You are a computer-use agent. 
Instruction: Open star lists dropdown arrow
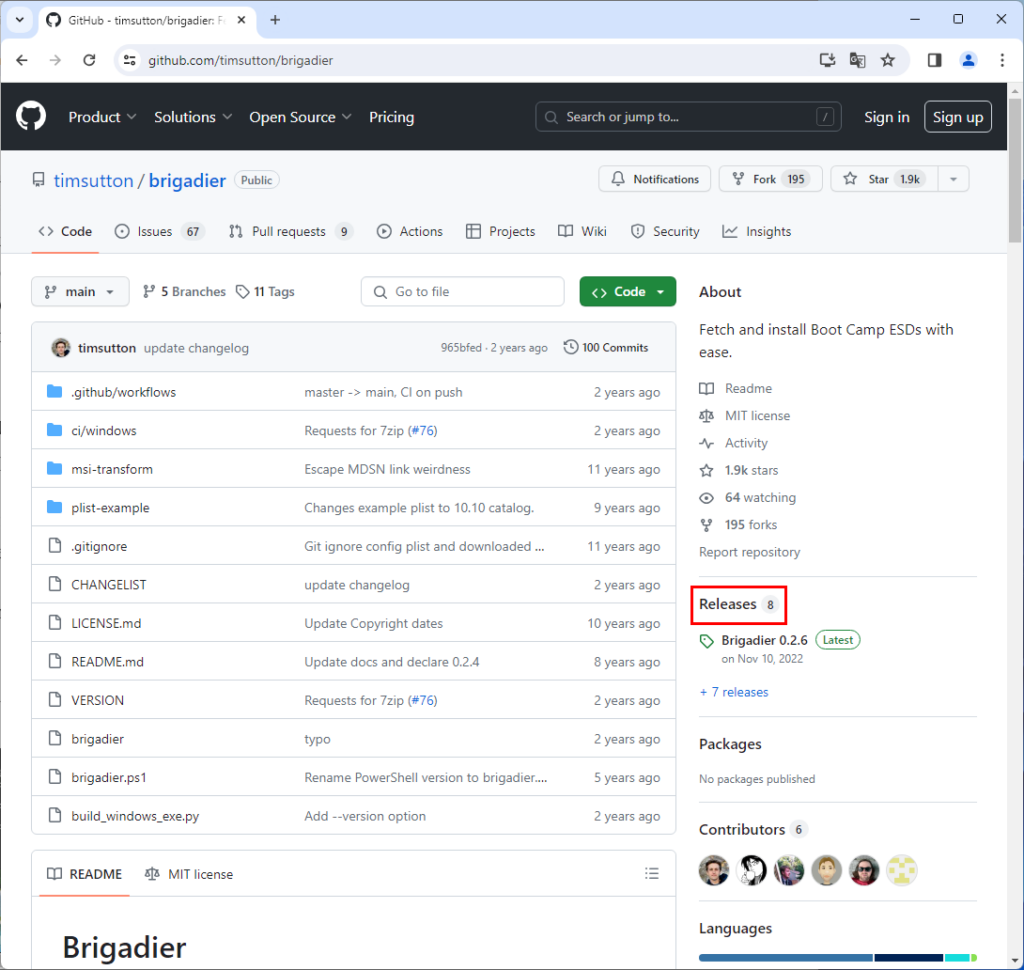click(953, 179)
